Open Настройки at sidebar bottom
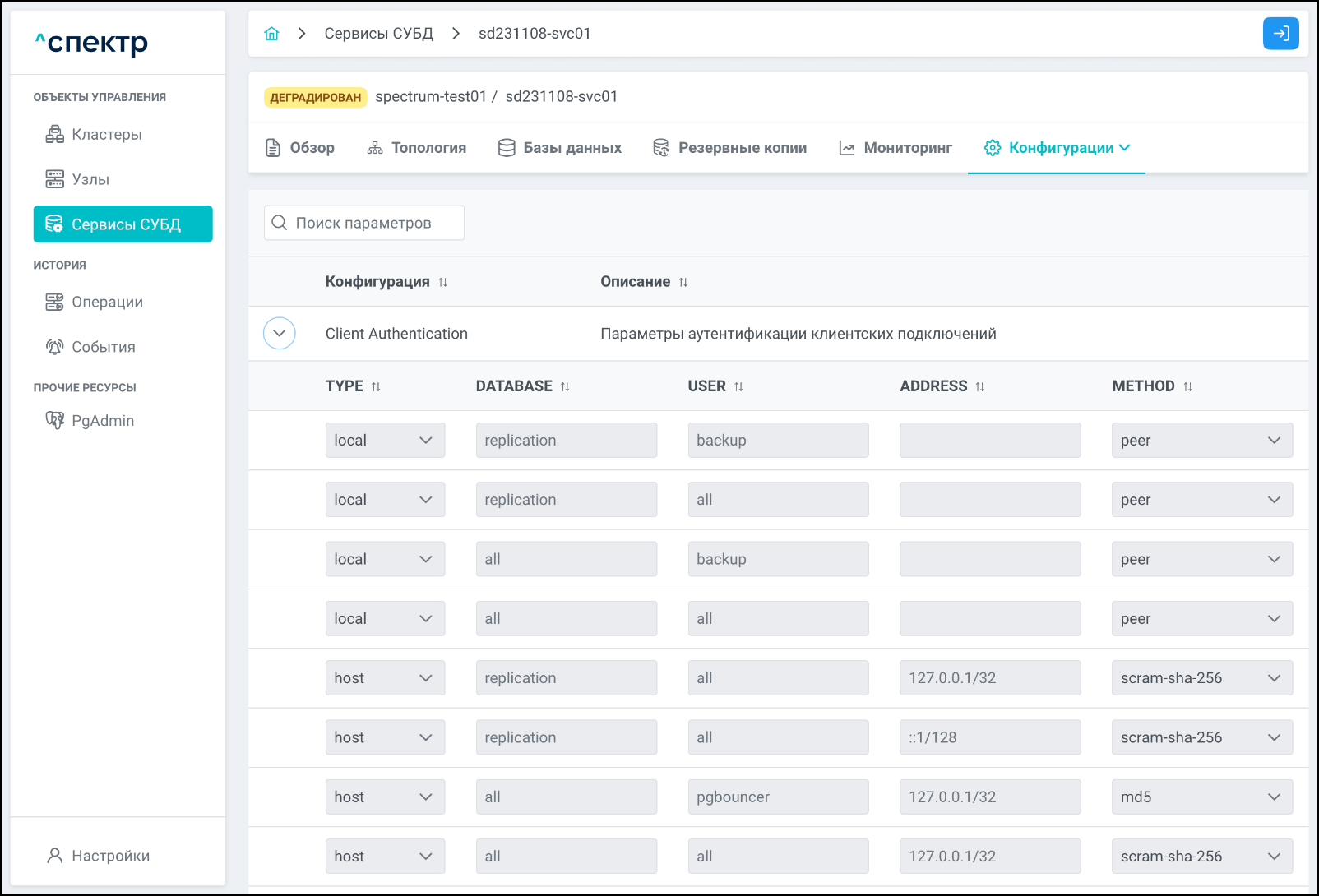The image size is (1319, 896). 110,856
